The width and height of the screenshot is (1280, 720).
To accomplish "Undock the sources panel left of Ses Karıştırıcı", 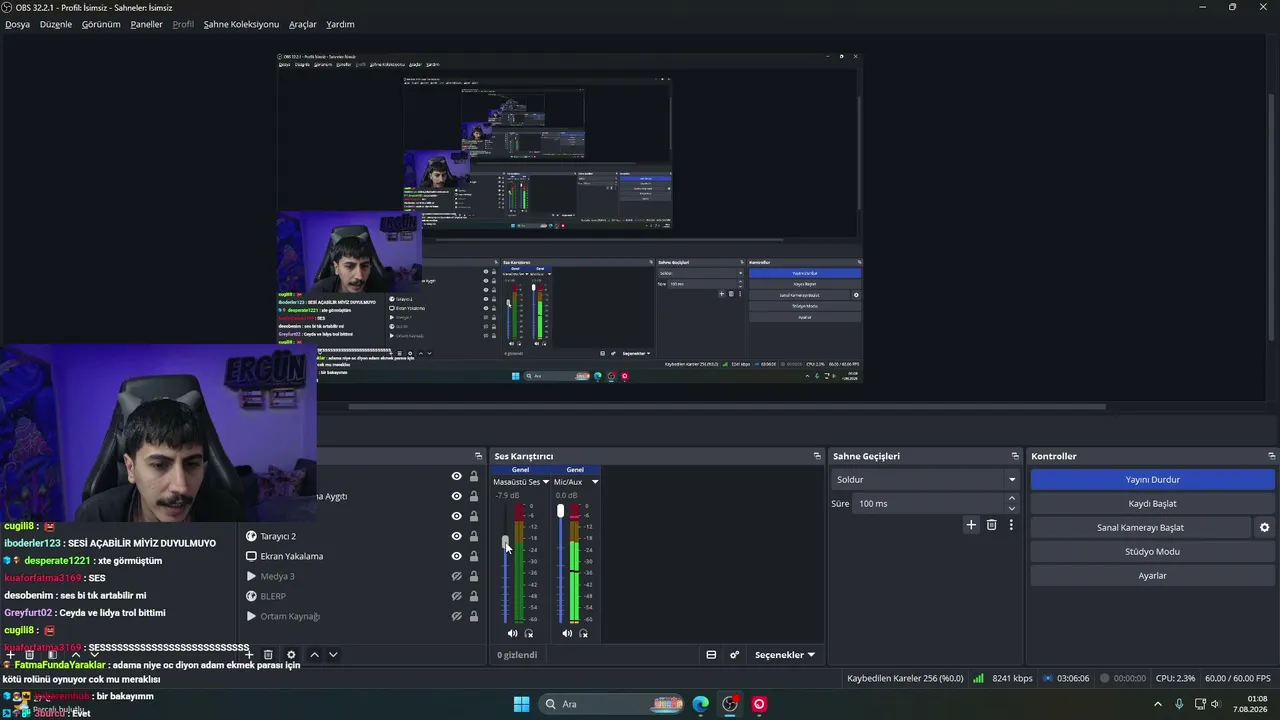I will 478,456.
